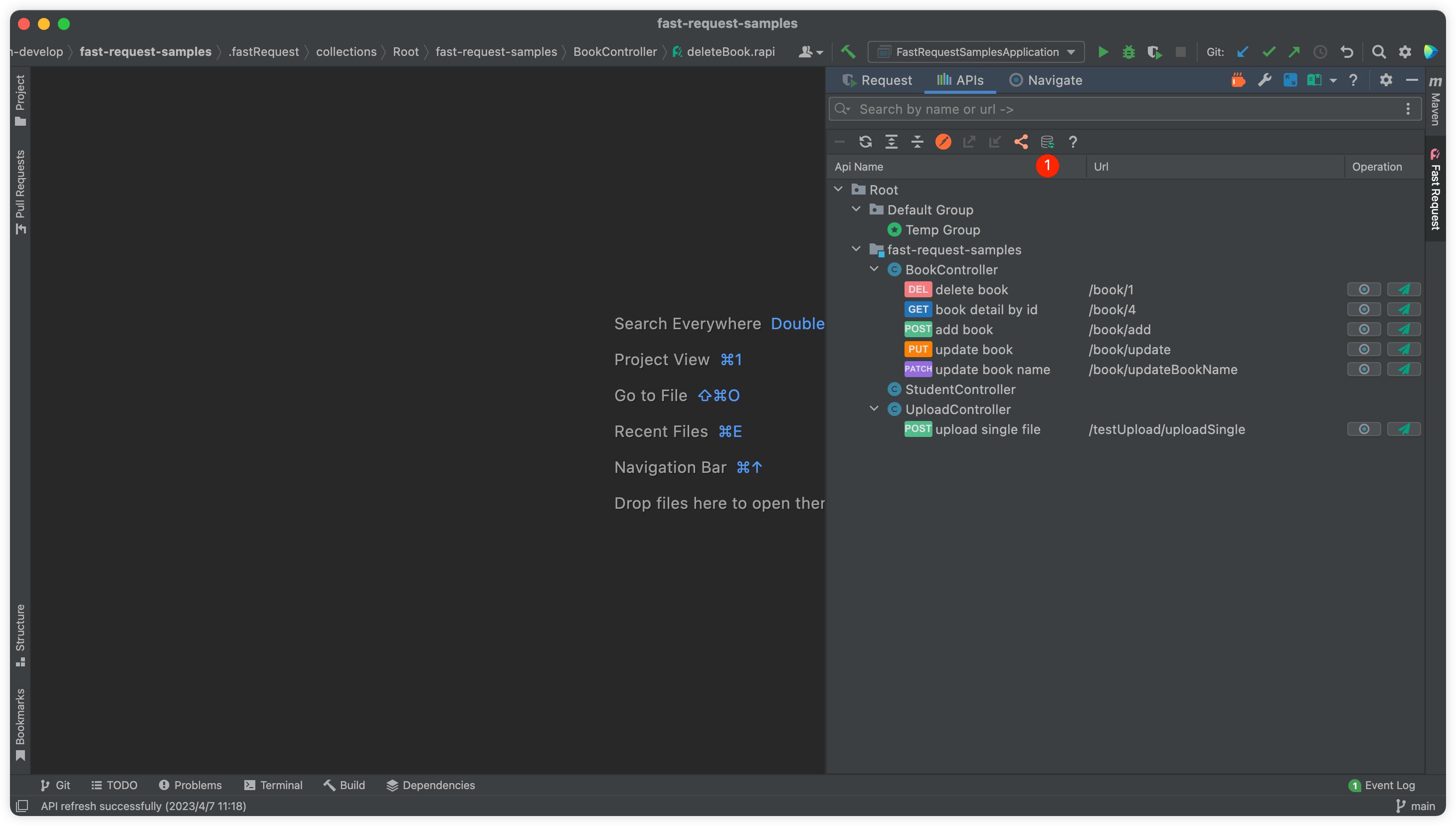Viewport: 1456px width, 826px height.
Task: Click eye locate button for delete book
Action: tap(1364, 290)
